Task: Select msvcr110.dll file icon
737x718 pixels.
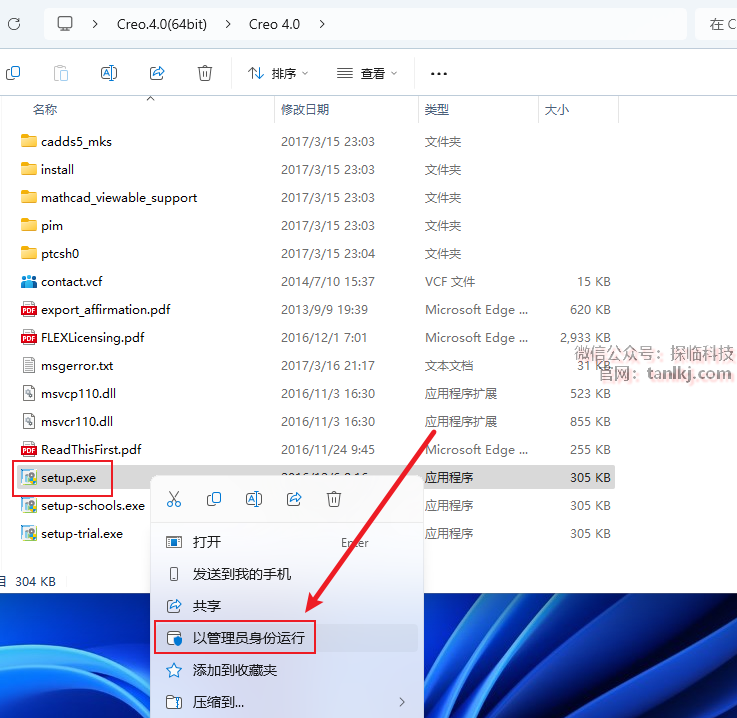Action: click(x=29, y=421)
